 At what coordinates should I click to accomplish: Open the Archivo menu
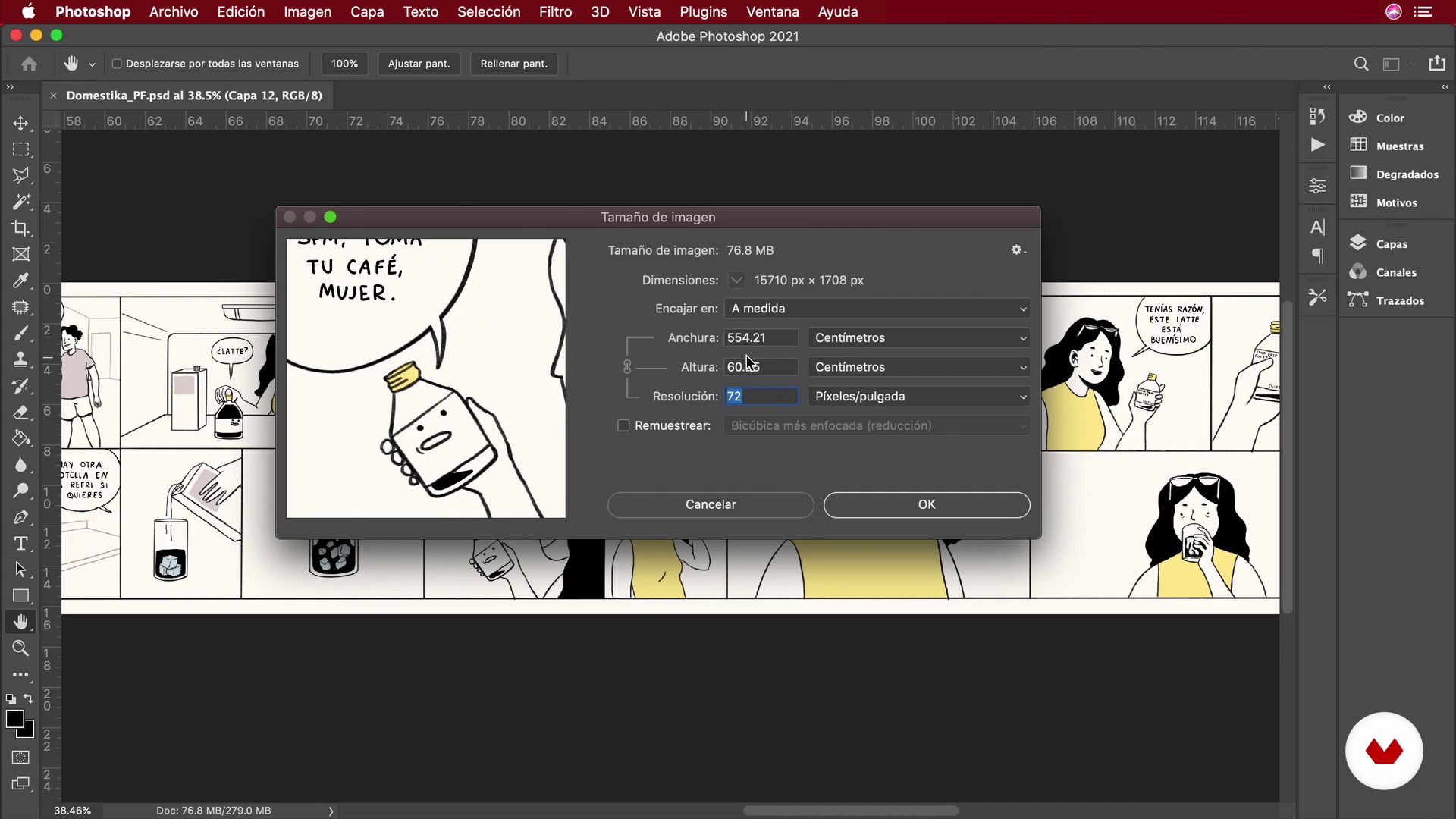pyautogui.click(x=174, y=12)
